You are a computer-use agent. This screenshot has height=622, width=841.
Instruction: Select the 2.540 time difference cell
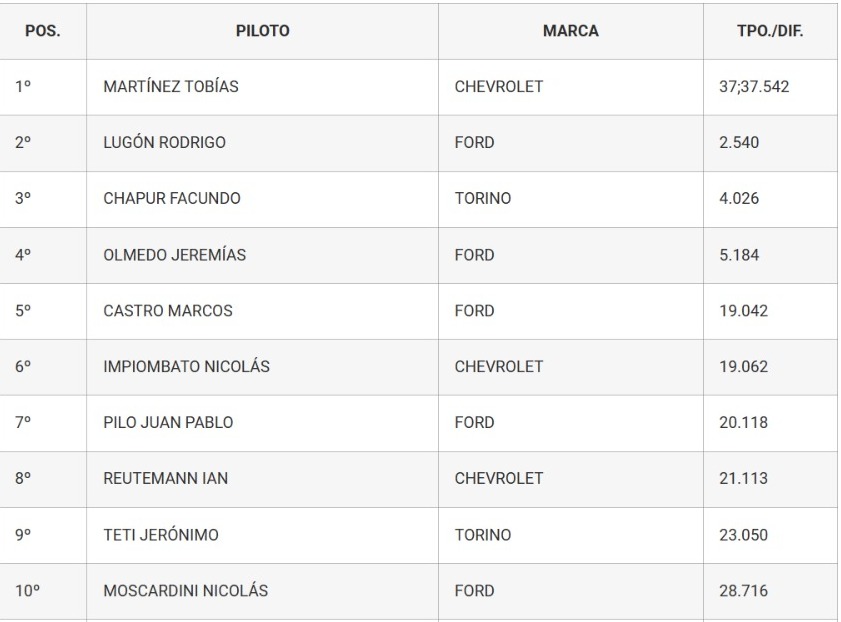(x=739, y=143)
